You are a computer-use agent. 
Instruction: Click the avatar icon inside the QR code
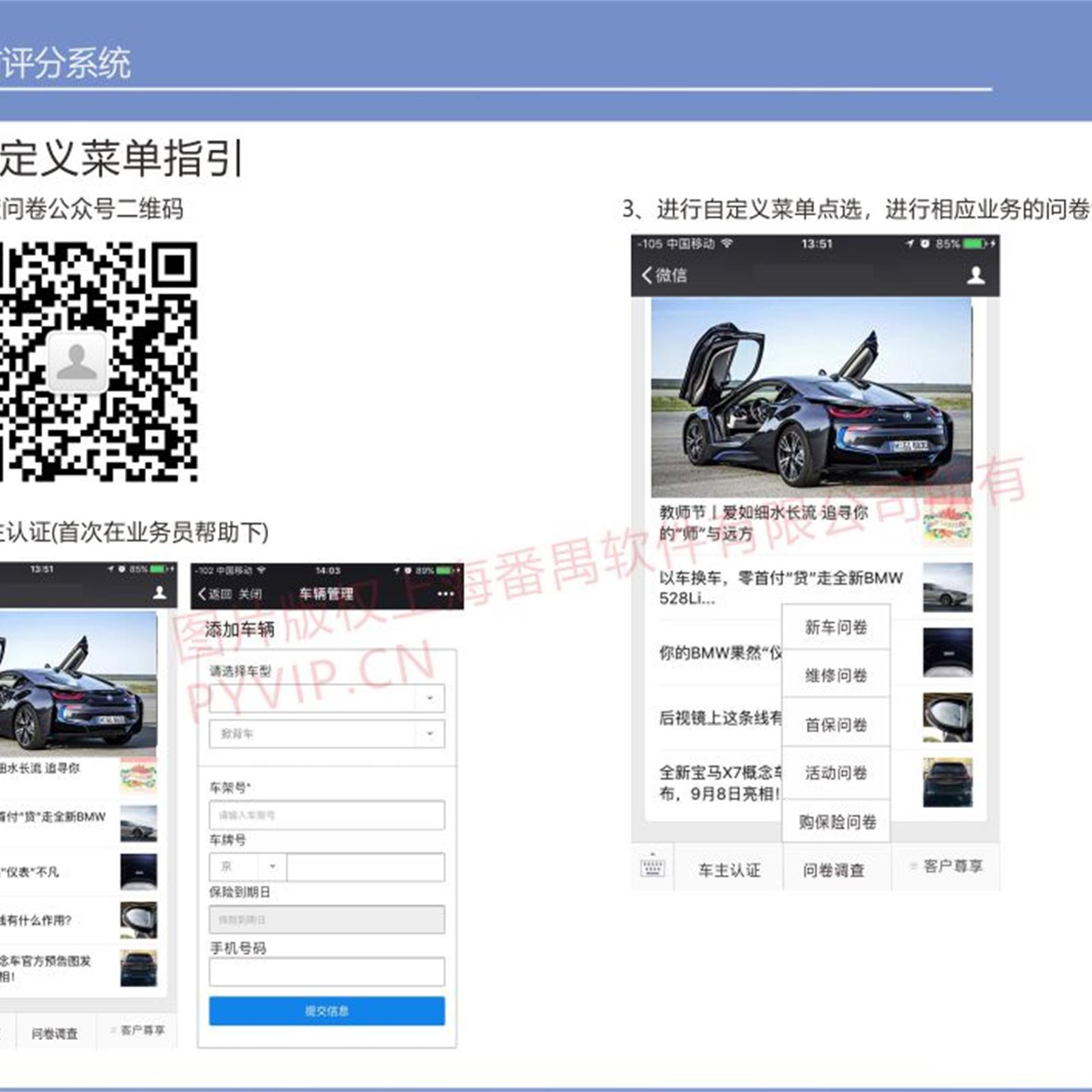[x=77, y=362]
